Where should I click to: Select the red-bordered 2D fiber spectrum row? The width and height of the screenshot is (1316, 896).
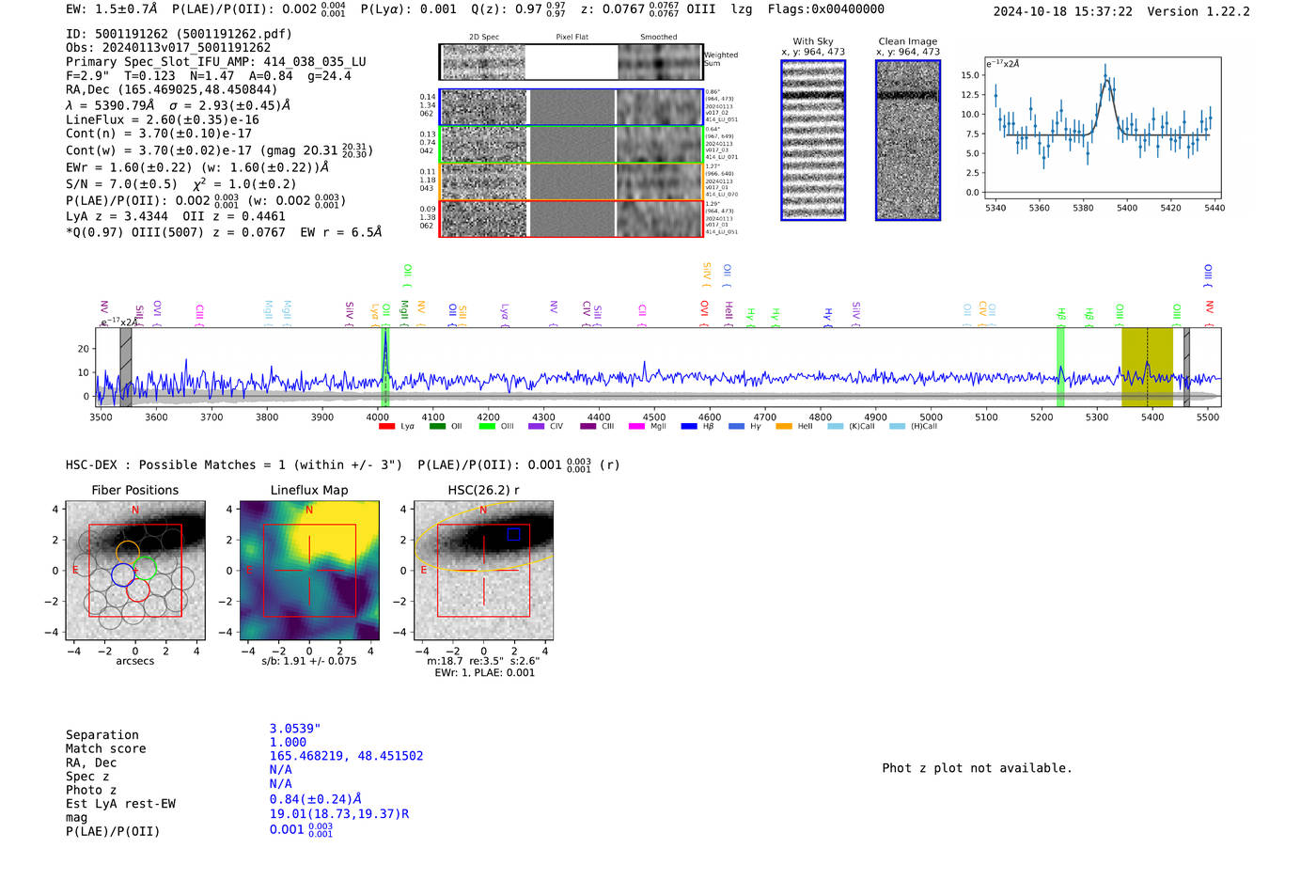coord(571,218)
